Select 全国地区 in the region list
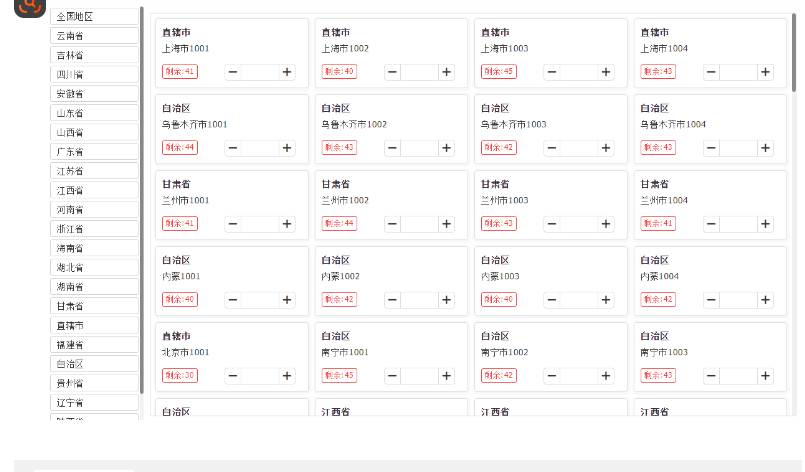The width and height of the screenshot is (805, 472). coord(94,17)
